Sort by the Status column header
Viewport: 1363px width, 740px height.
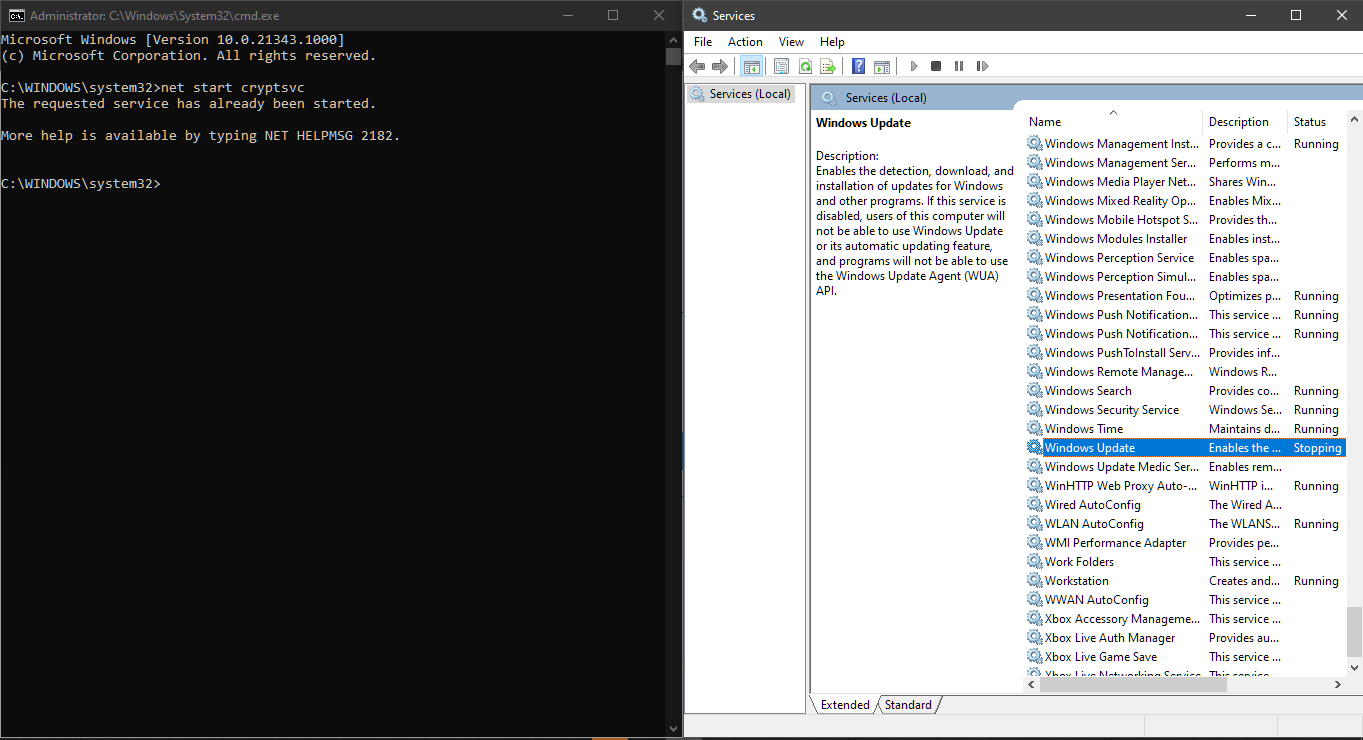(x=1316, y=122)
